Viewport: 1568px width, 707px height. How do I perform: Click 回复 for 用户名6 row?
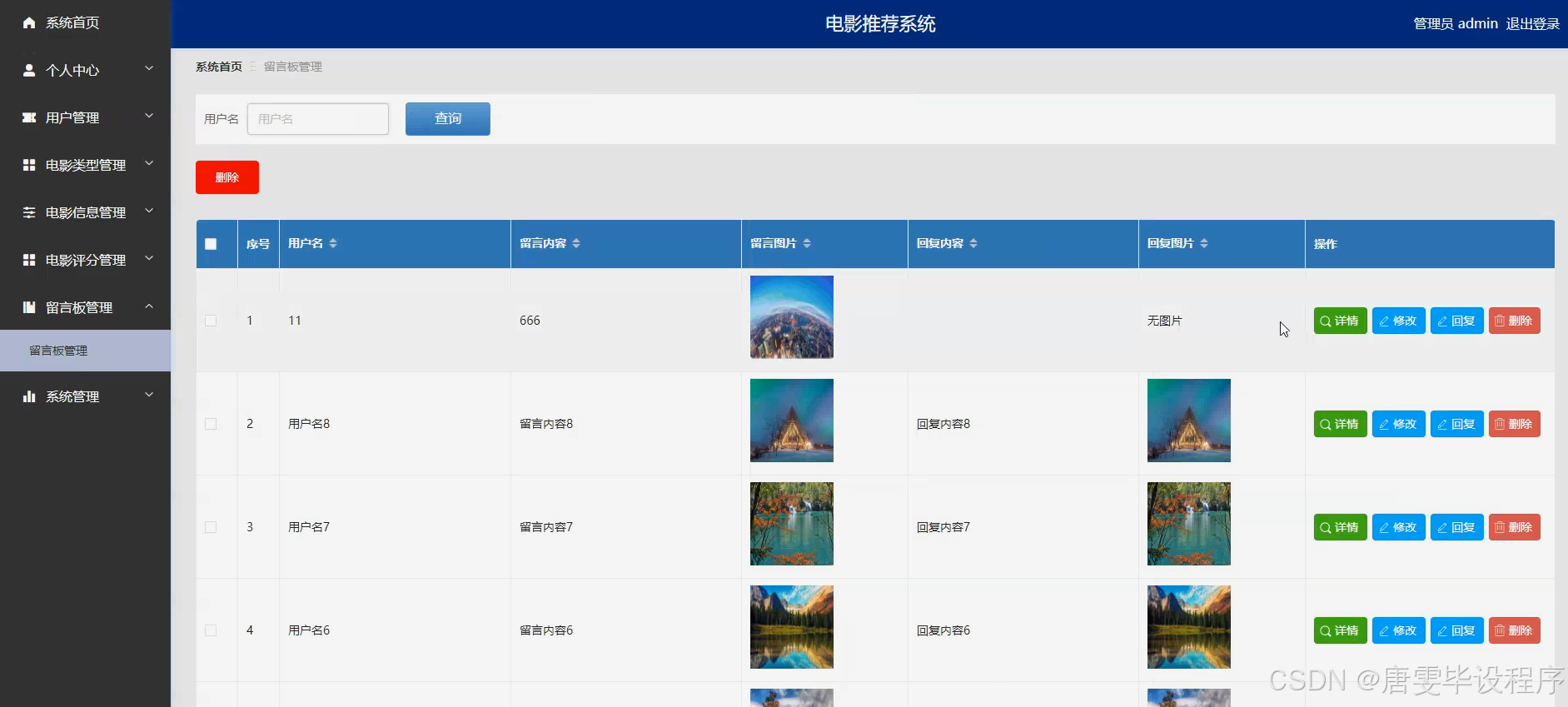1456,630
